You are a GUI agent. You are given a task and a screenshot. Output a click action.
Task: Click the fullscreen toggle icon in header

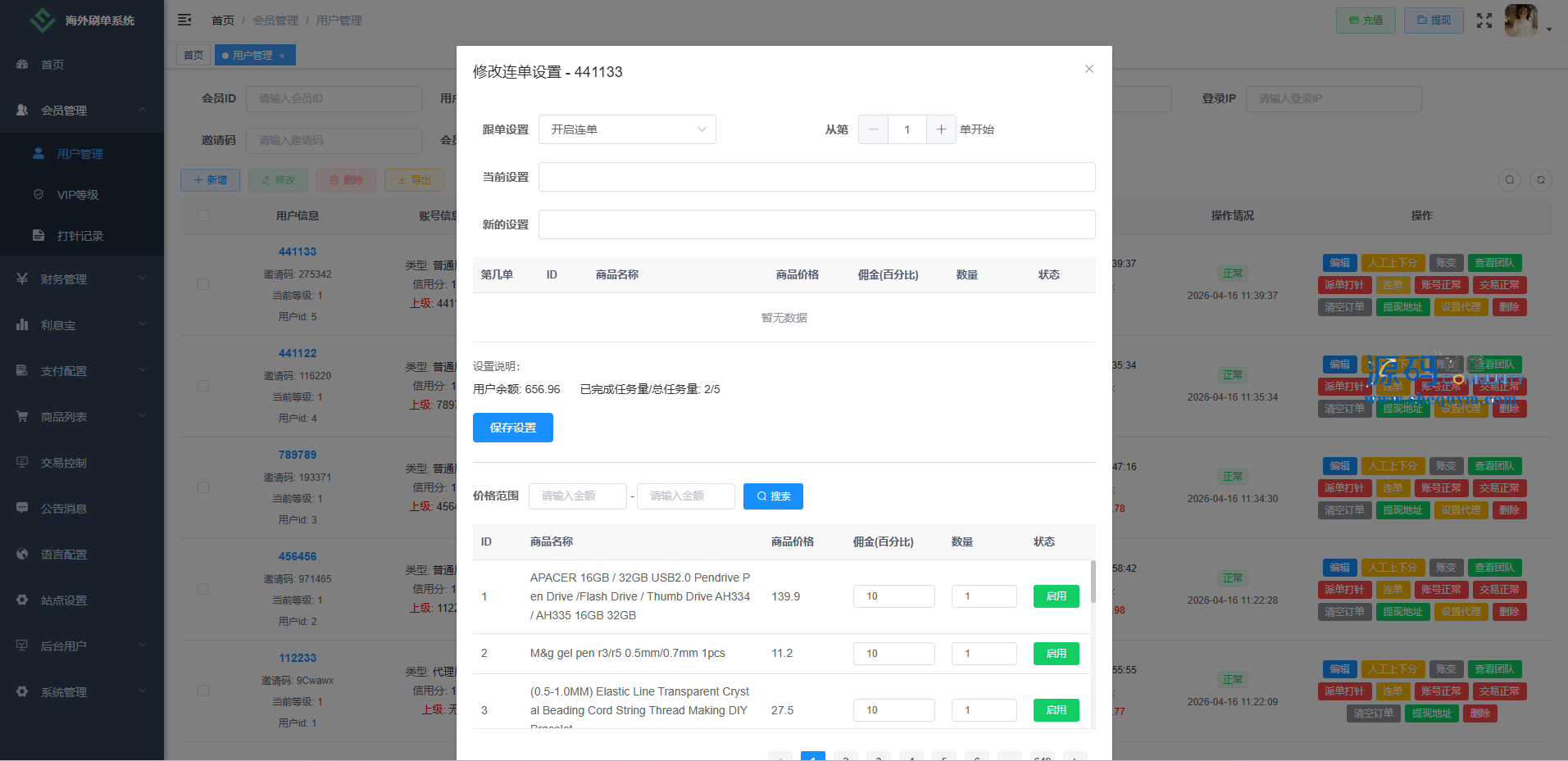pos(1484,20)
